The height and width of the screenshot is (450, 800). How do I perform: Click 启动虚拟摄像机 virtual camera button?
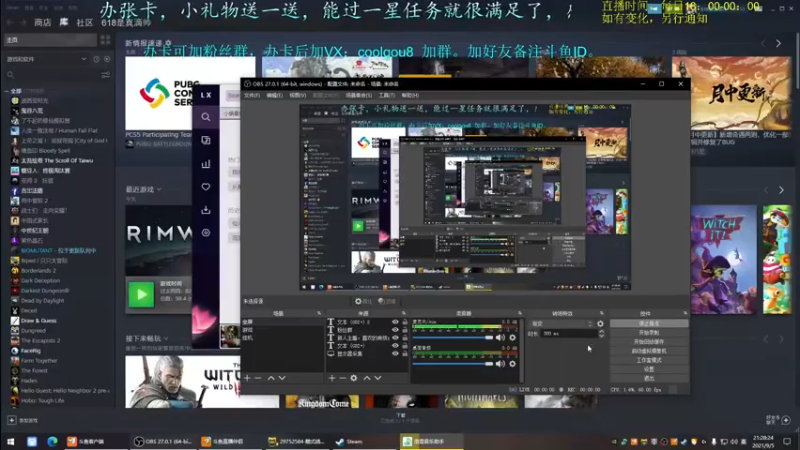(649, 351)
